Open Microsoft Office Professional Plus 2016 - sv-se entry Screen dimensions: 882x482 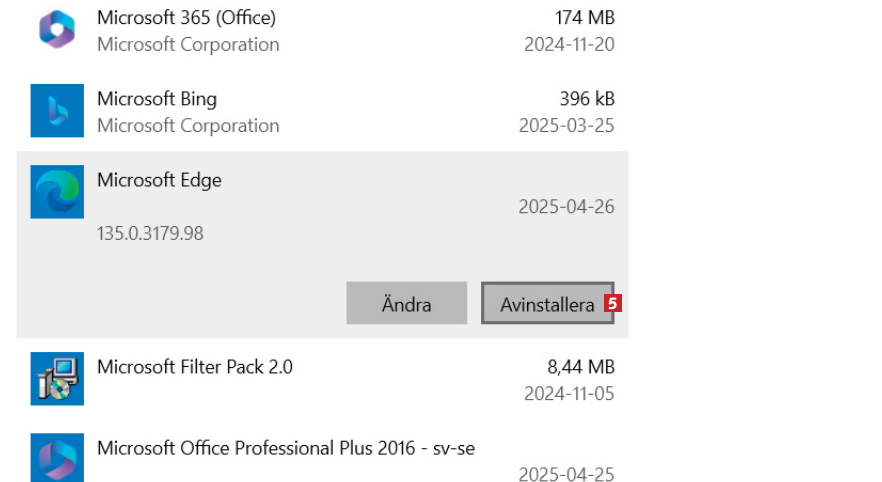tap(286, 448)
